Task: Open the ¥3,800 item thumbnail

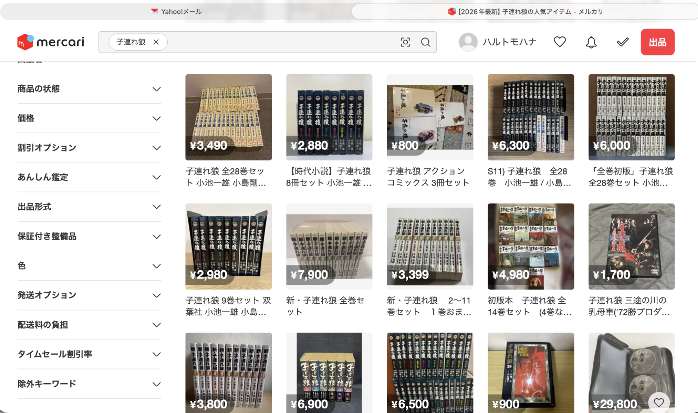Action: (228, 373)
